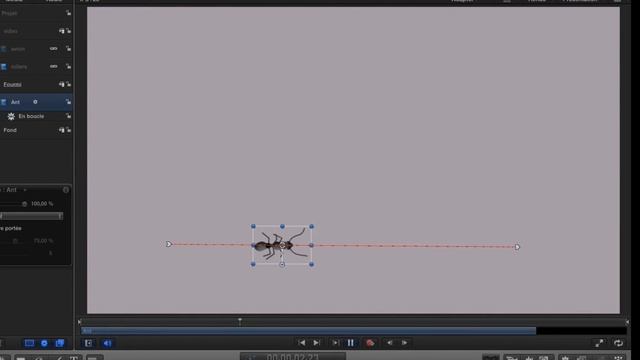Image resolution: width=640 pixels, height=360 pixels.
Task: Open the HUD Ant title dropdown
Action: [25, 190]
